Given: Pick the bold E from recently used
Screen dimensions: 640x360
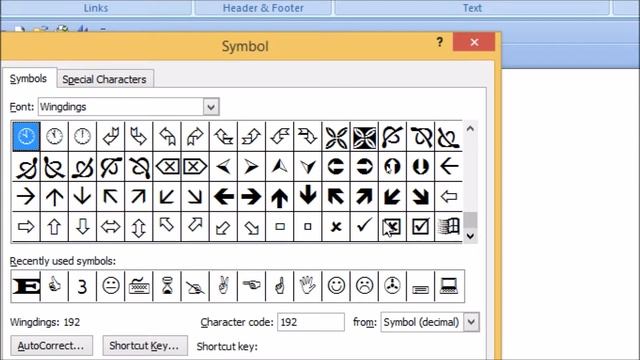Looking at the screenshot, I should 26,286.
